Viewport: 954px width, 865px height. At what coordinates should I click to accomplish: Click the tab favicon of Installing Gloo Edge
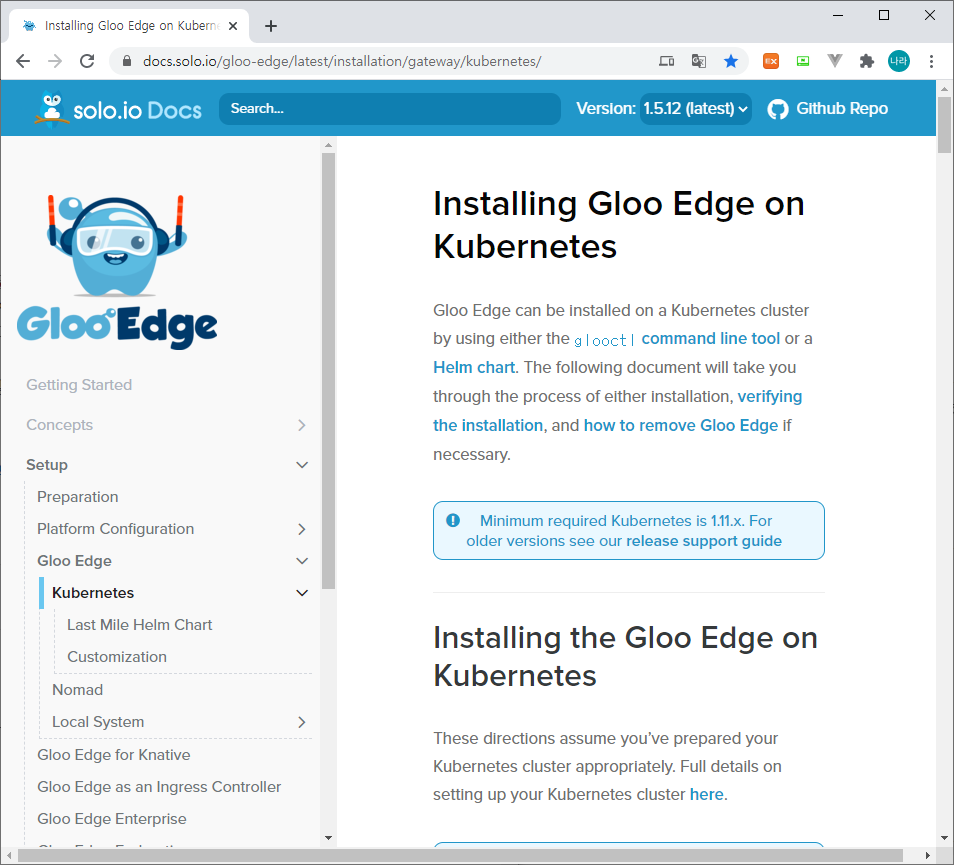point(29,26)
